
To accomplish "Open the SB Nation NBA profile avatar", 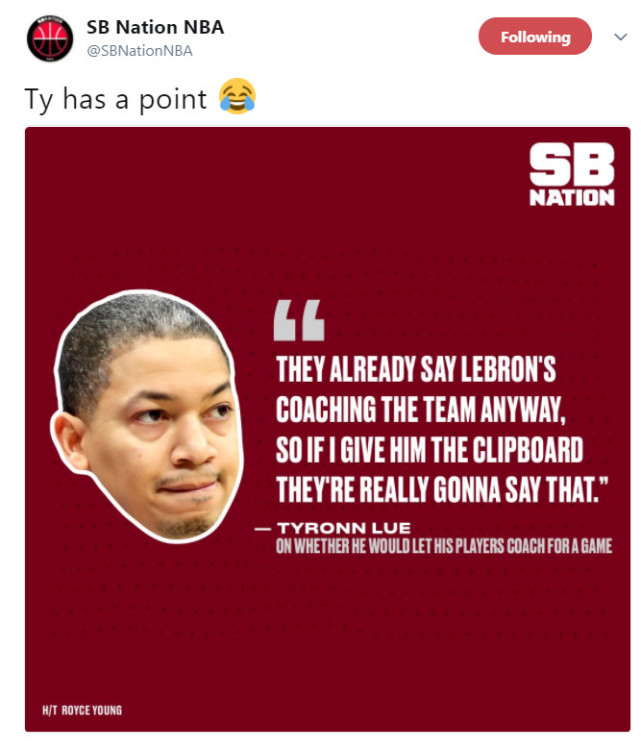I will tap(50, 38).
